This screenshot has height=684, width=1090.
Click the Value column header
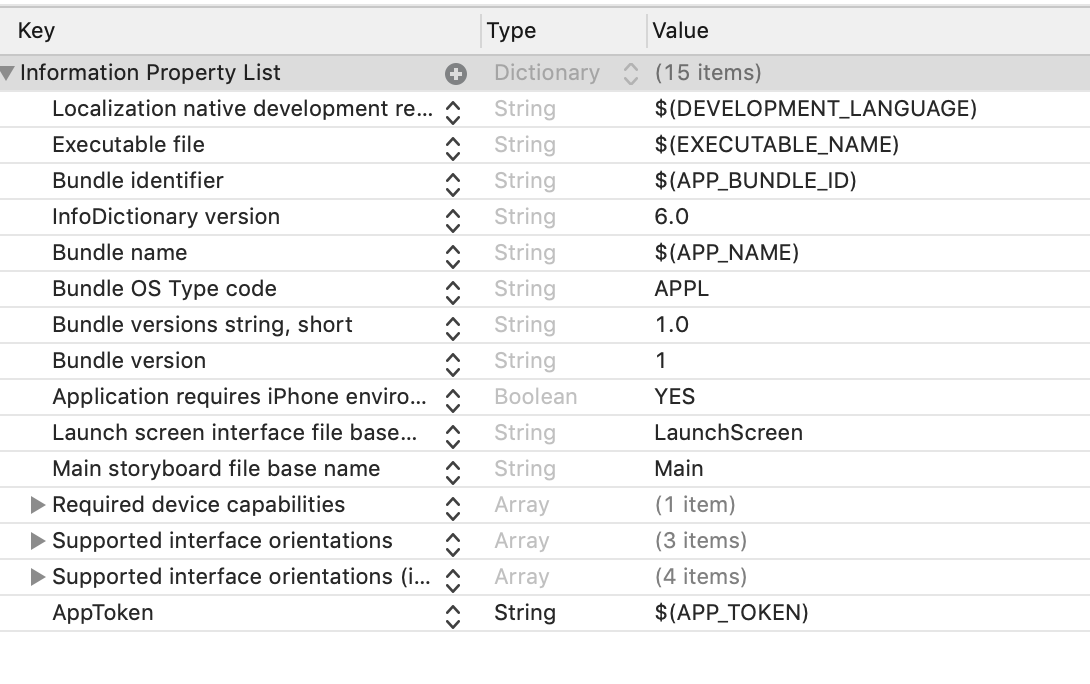[x=680, y=31]
